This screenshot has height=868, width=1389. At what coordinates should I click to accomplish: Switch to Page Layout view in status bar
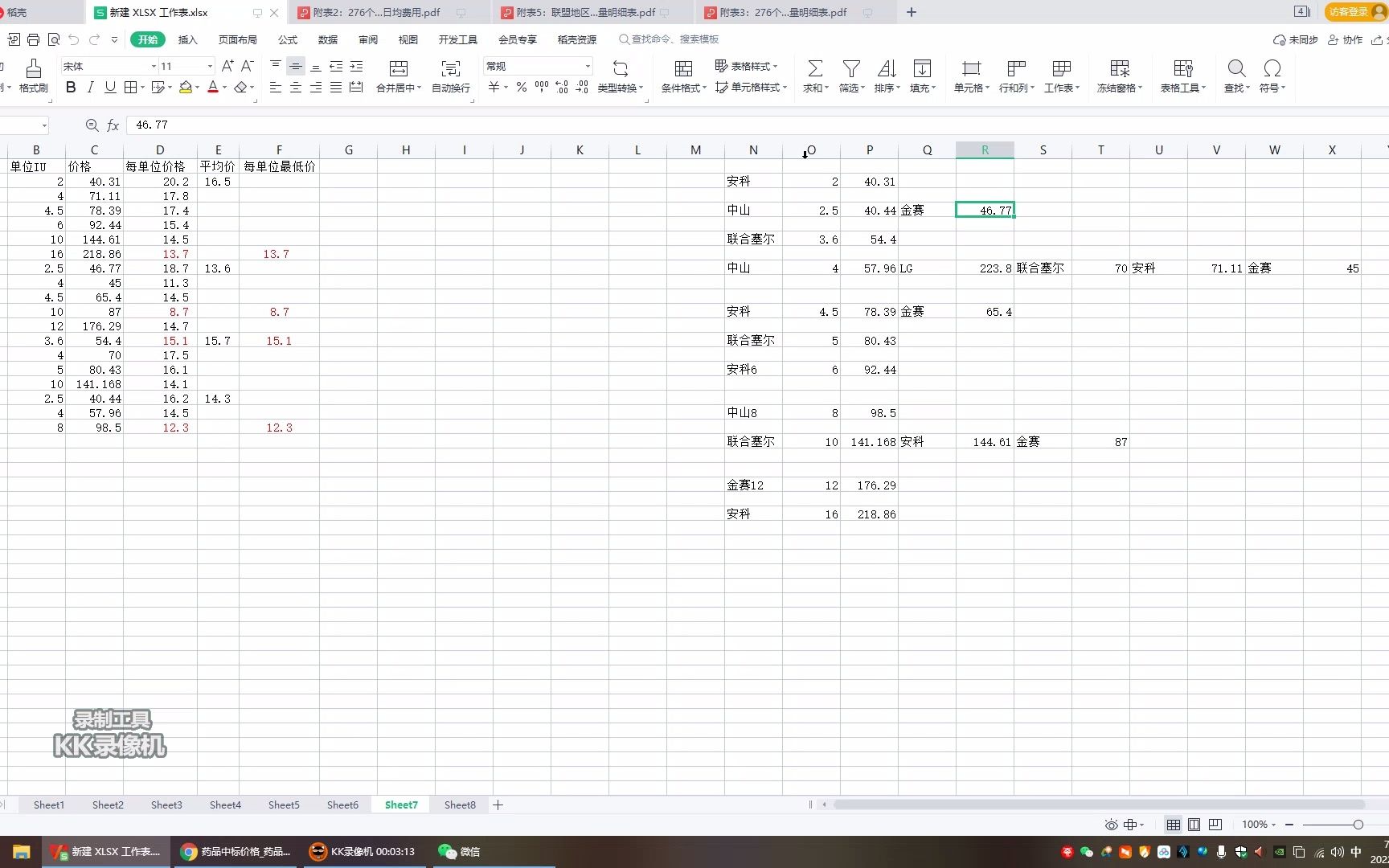1194,825
